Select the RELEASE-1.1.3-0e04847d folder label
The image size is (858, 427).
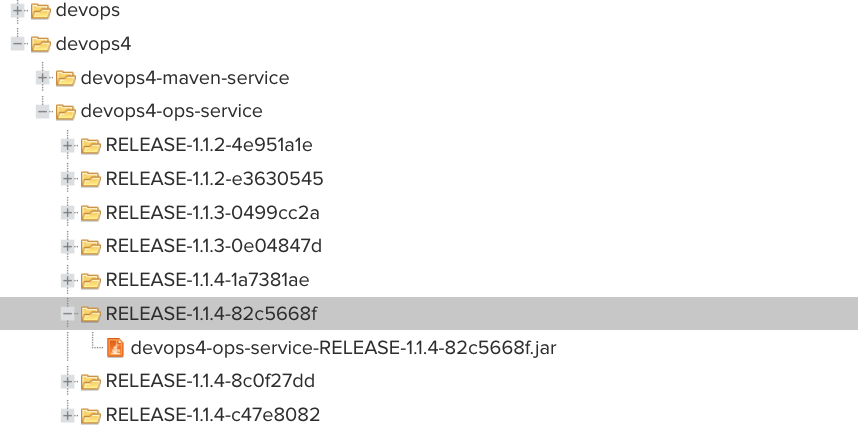point(213,246)
